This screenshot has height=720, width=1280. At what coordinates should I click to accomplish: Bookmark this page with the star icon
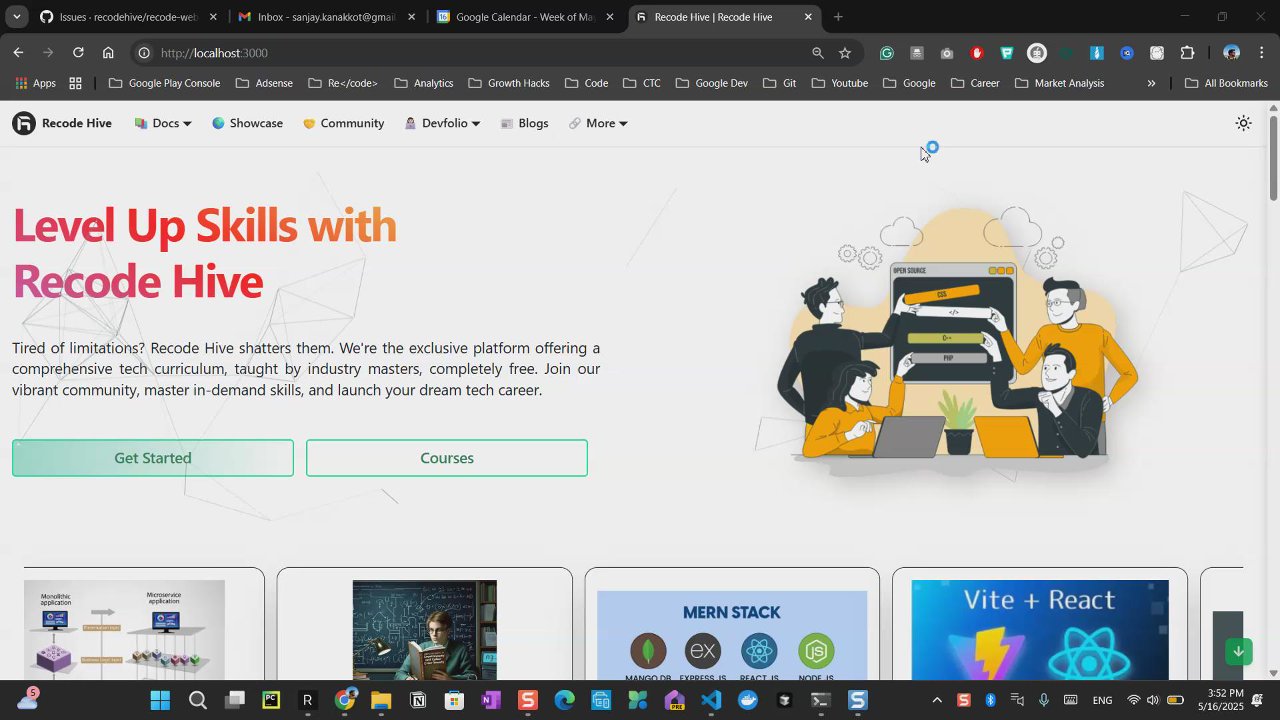click(x=845, y=53)
